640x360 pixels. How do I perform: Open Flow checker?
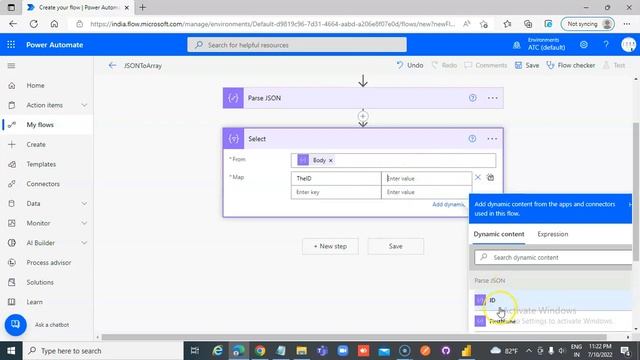(571, 65)
